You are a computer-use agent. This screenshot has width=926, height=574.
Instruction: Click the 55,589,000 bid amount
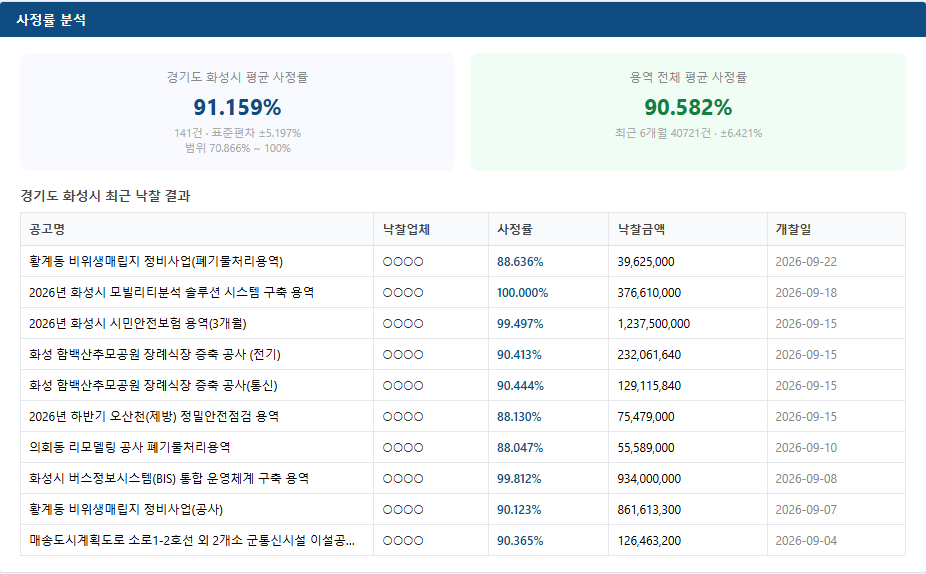[646, 448]
